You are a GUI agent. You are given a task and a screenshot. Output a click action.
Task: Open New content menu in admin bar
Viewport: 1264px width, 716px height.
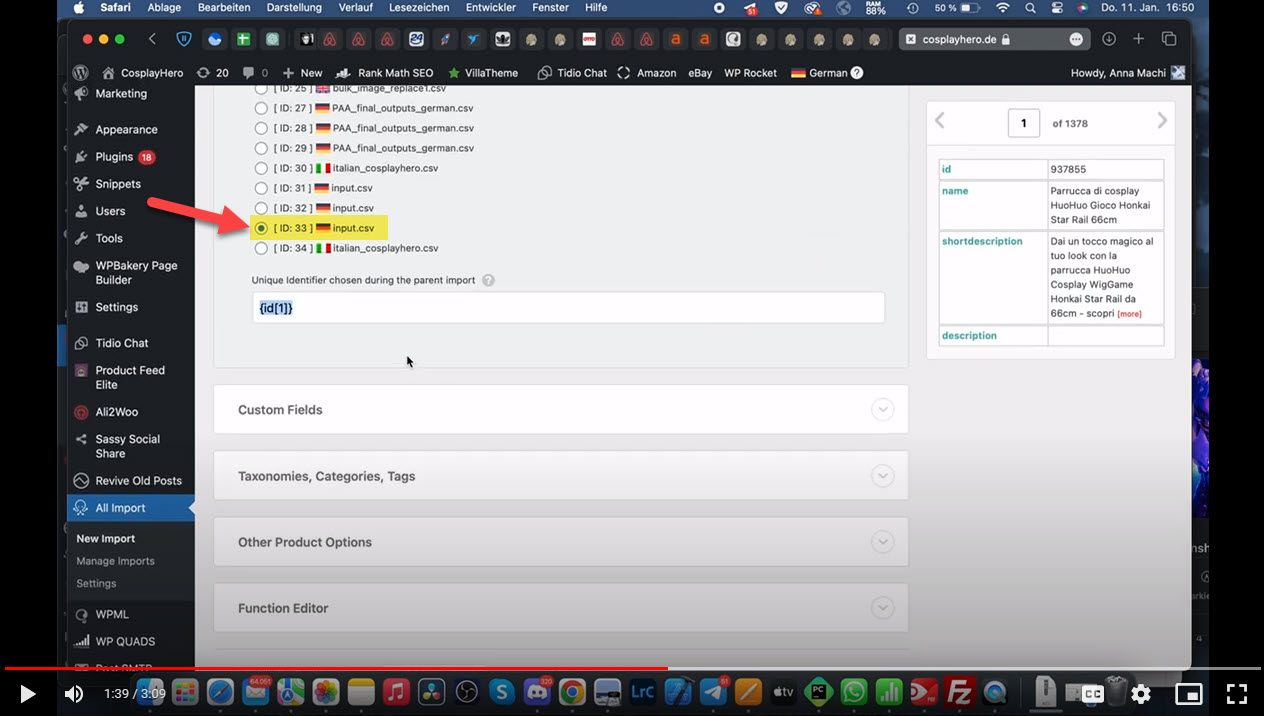click(x=302, y=73)
